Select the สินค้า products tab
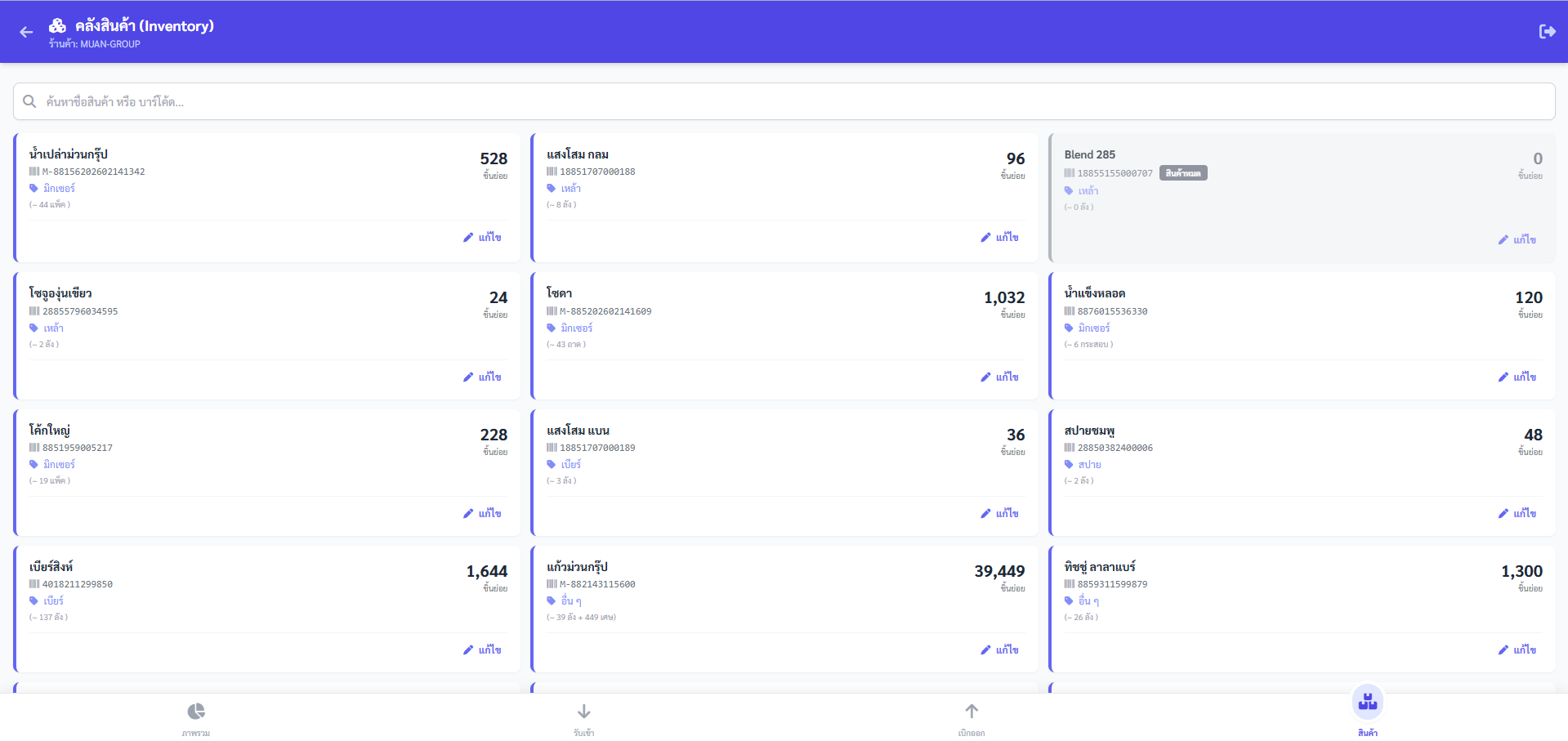This screenshot has height=741, width=1568. (1368, 712)
